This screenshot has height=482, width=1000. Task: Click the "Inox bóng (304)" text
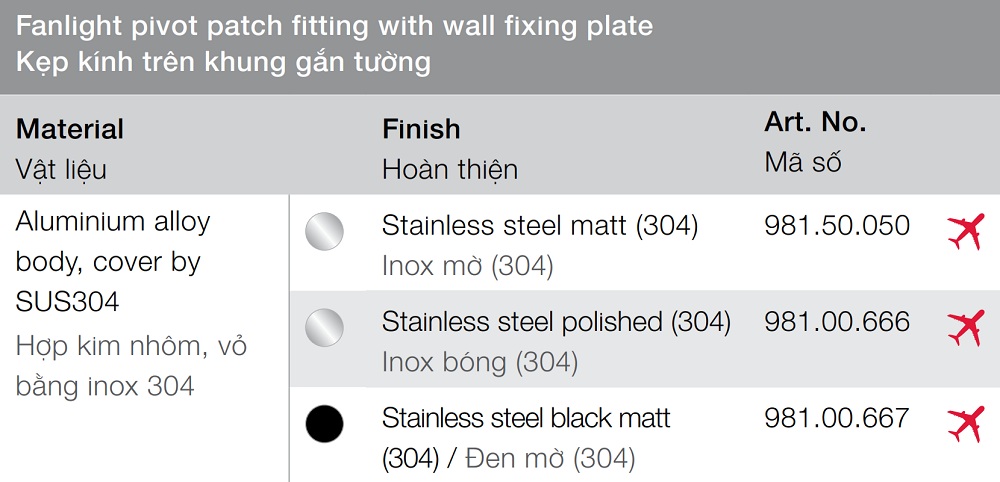tap(479, 362)
